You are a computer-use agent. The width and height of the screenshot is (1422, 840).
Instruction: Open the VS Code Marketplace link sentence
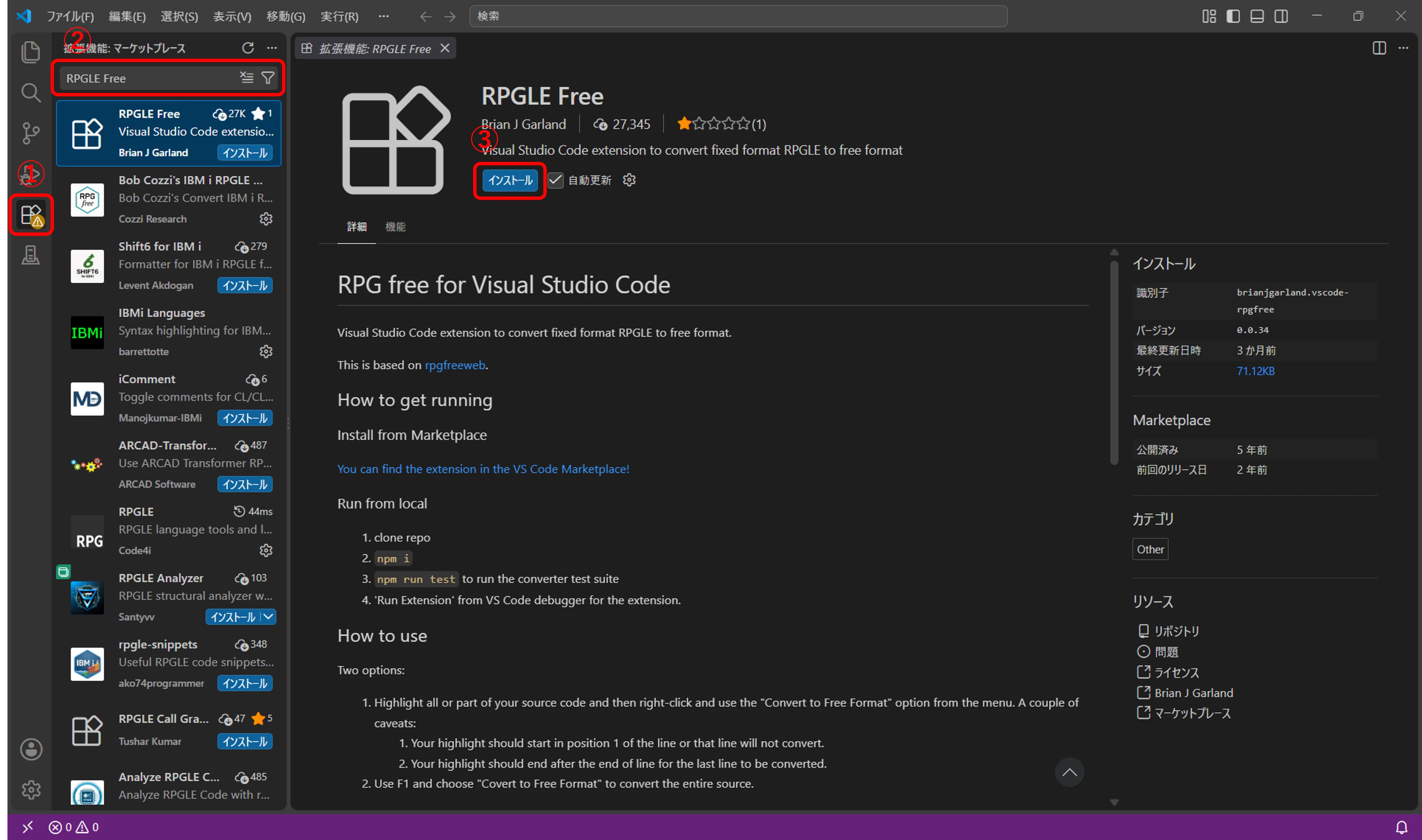pyautogui.click(x=483, y=469)
